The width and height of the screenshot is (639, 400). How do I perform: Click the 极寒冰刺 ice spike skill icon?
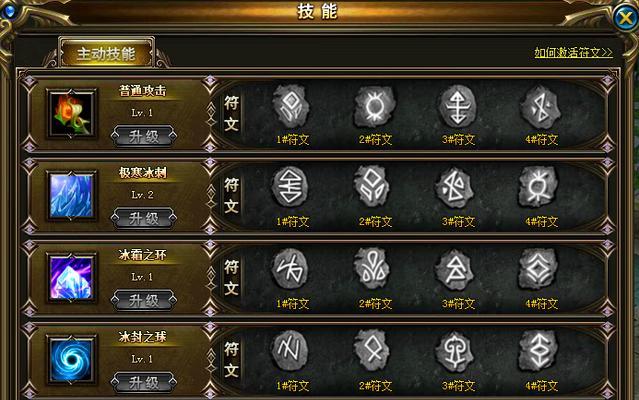tap(72, 196)
